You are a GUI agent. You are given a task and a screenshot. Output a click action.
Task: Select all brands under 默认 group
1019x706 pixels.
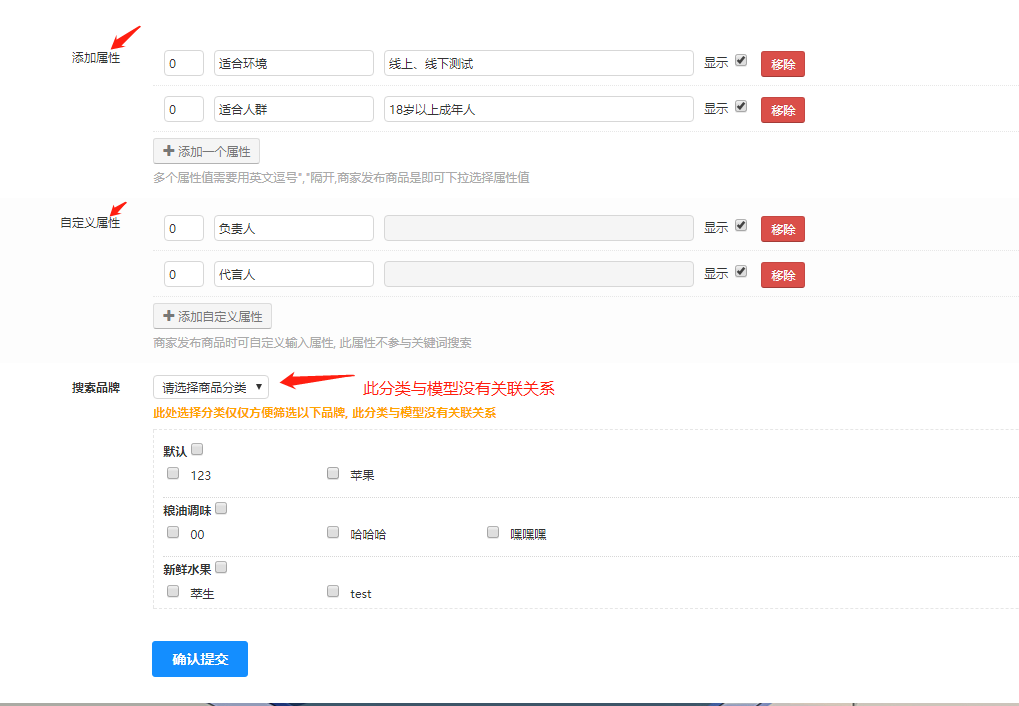(x=197, y=450)
